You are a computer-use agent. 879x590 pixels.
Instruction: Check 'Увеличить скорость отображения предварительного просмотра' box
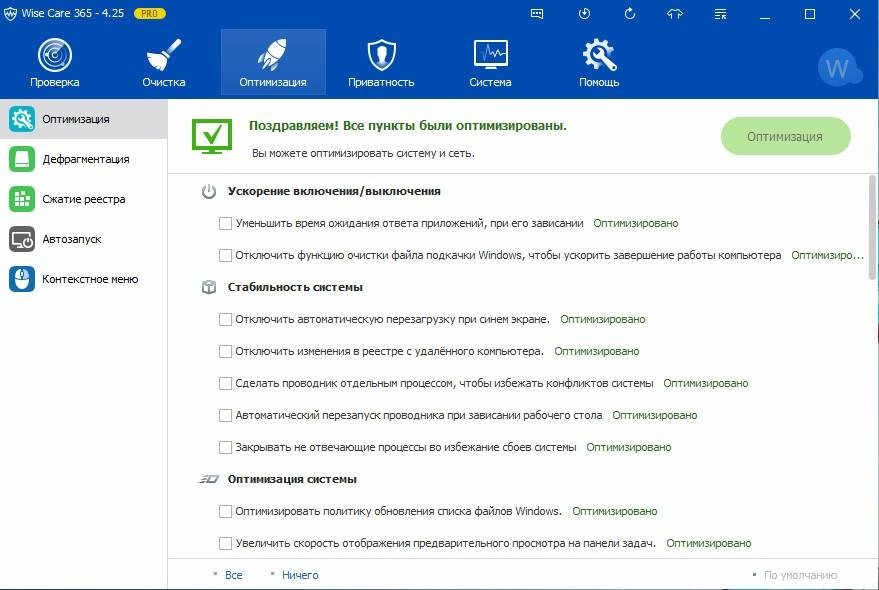[x=225, y=543]
